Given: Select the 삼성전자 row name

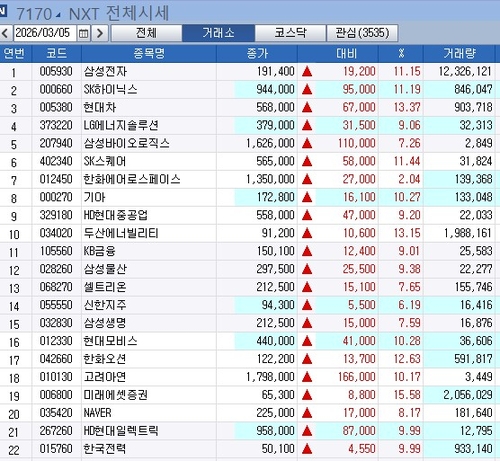Looking at the screenshot, I should [x=105, y=71].
